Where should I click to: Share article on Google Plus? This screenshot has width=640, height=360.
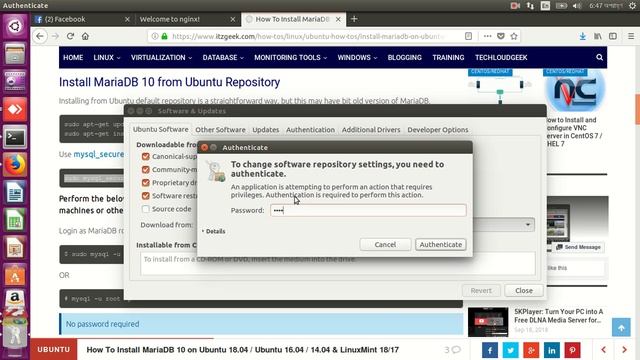click(531, 350)
